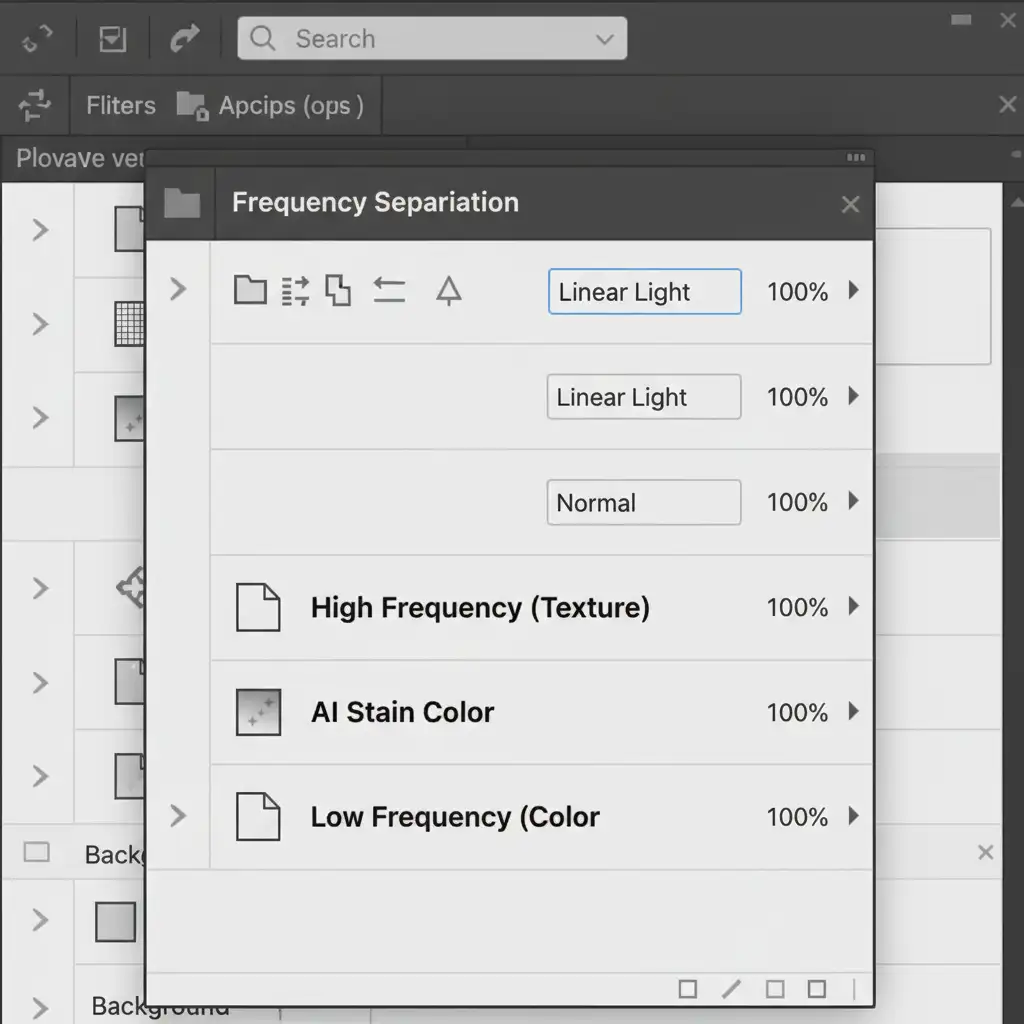Open the Fliters tab
The height and width of the screenshot is (1024, 1024).
click(120, 105)
